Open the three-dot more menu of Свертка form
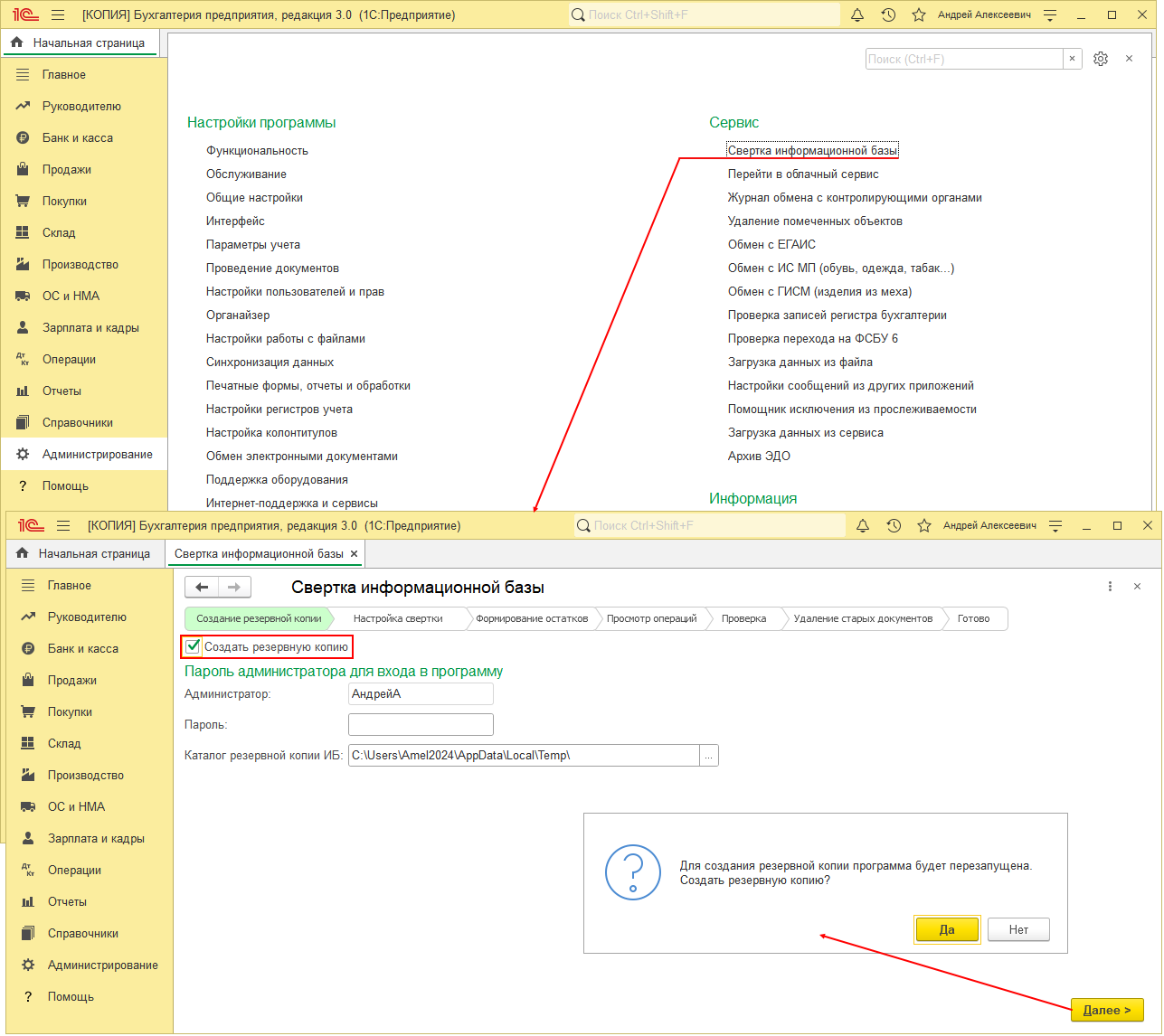The width and height of the screenshot is (1164, 1036). point(1110,587)
